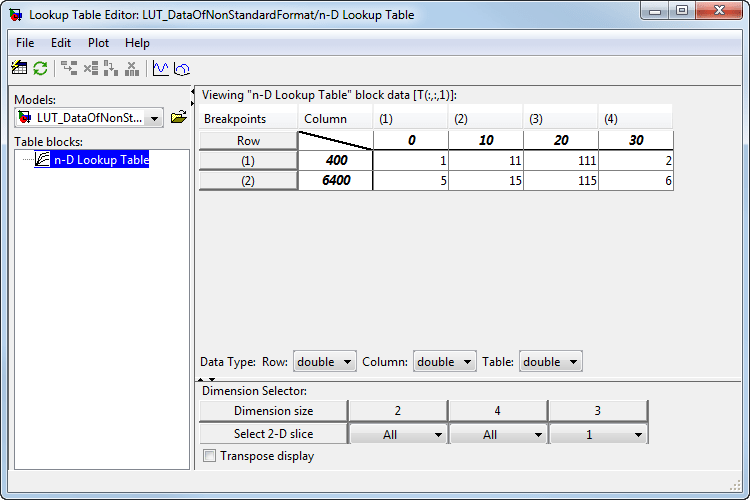The height and width of the screenshot is (500, 750).
Task: Click the insert column toolbar icon
Action: [110, 68]
